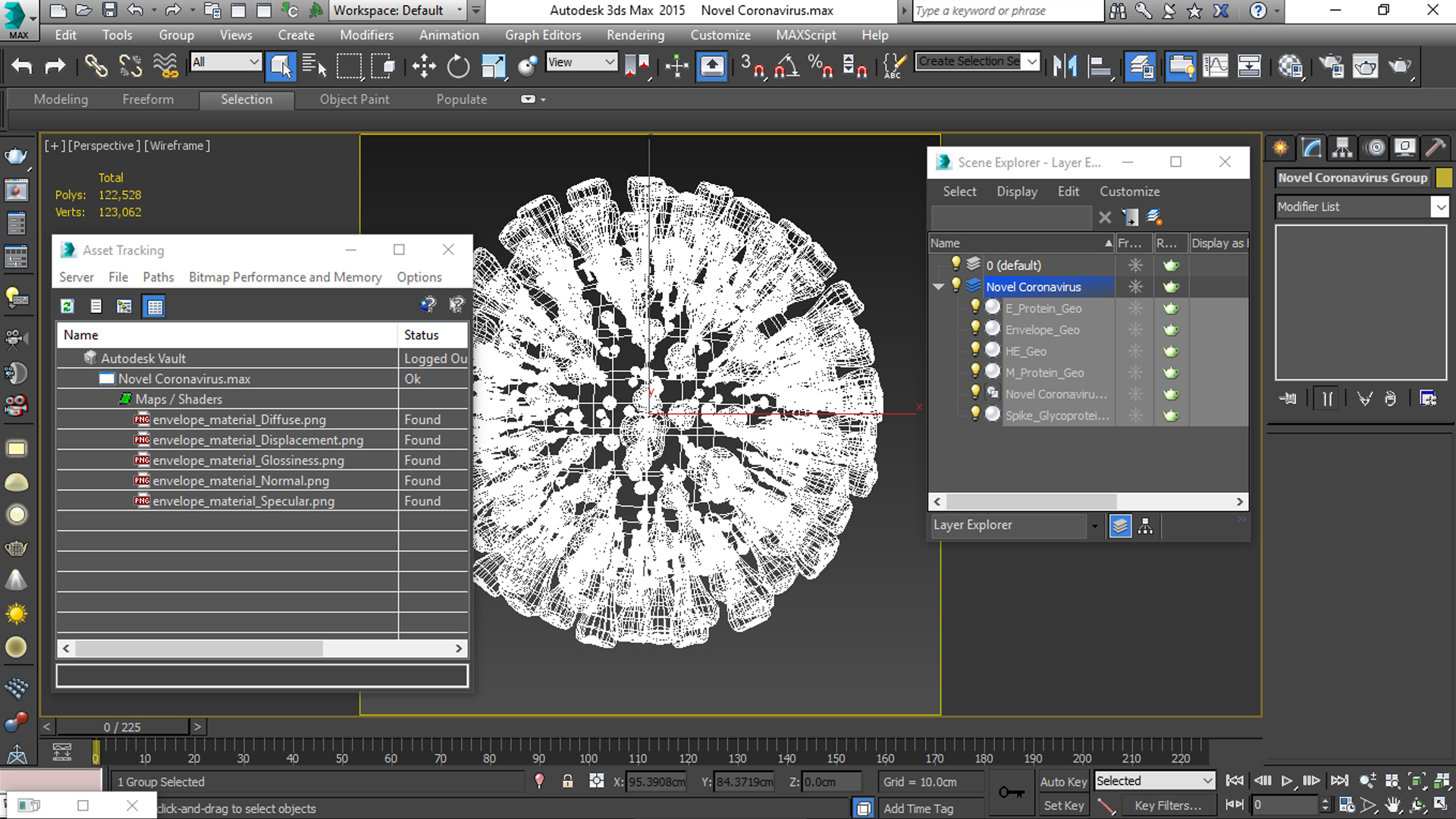This screenshot has height=819, width=1456.
Task: Switch to the Object Paint ribbon tab
Action: (354, 99)
